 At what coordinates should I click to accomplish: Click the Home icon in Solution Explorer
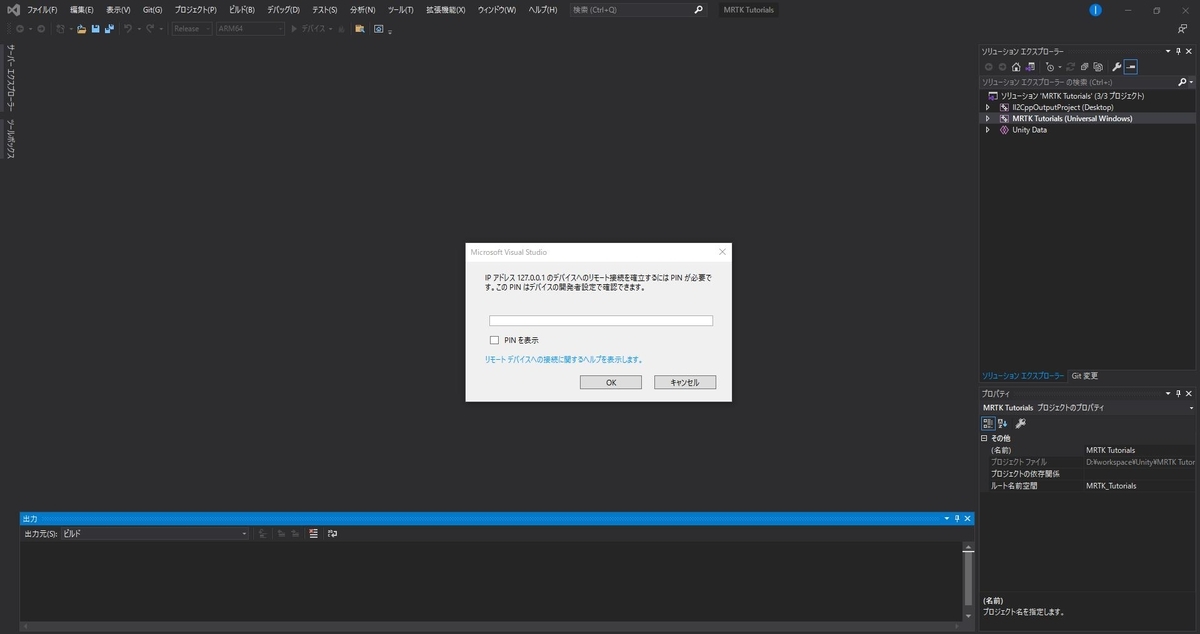[x=1016, y=67]
